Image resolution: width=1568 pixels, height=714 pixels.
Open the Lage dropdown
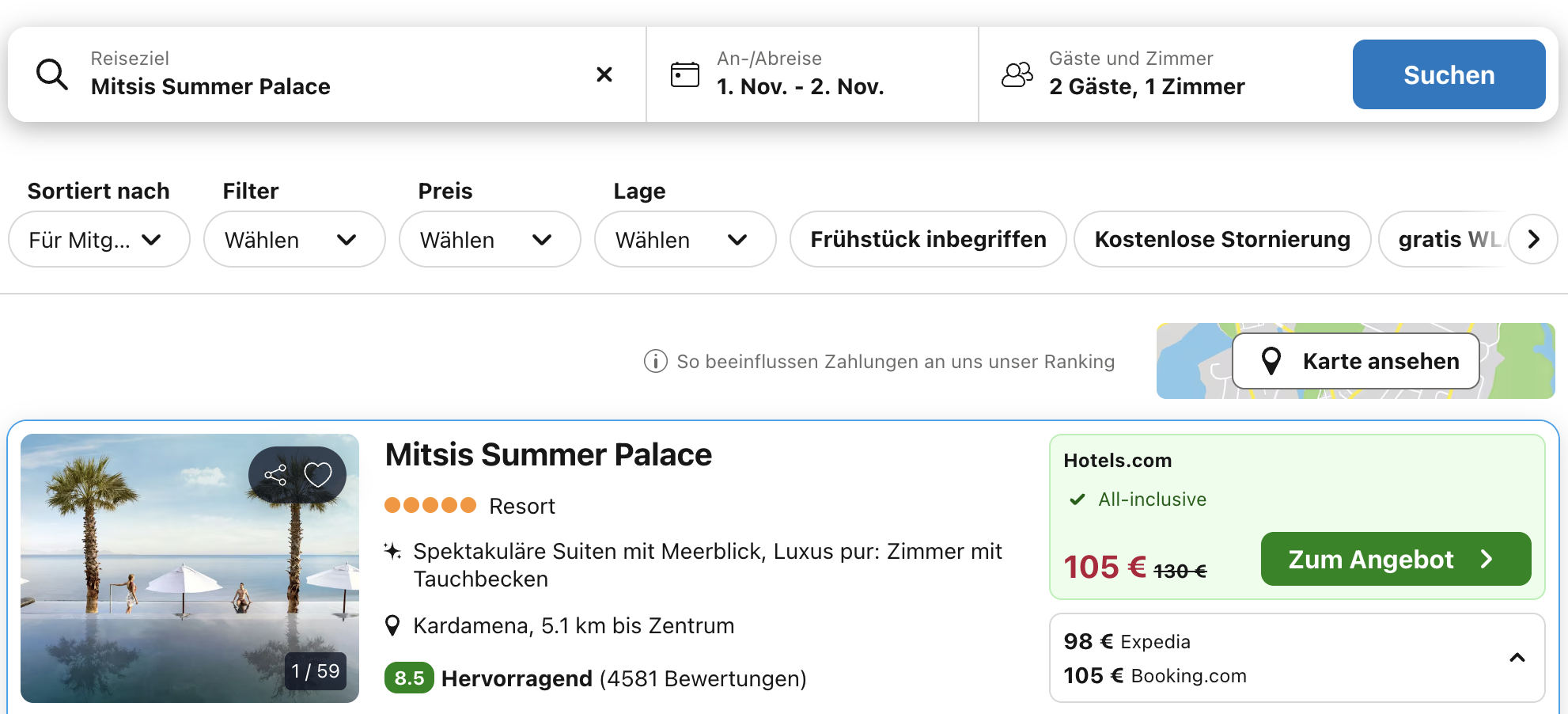tap(684, 239)
